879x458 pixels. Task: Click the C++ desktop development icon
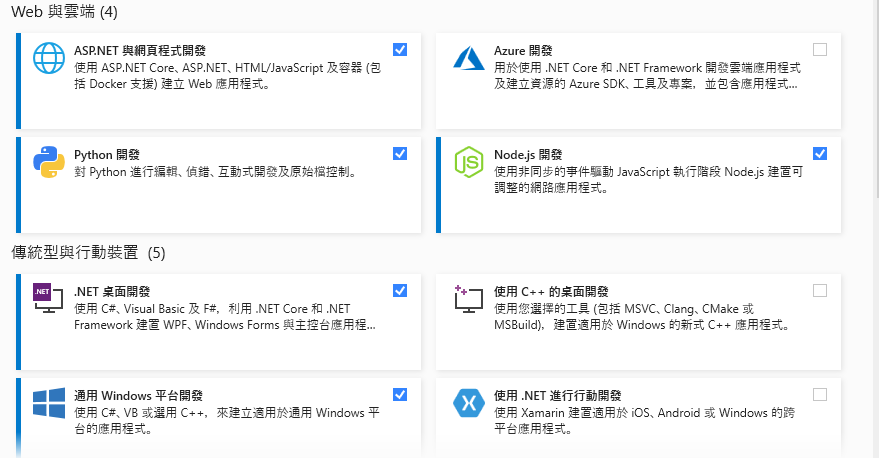coord(469,299)
